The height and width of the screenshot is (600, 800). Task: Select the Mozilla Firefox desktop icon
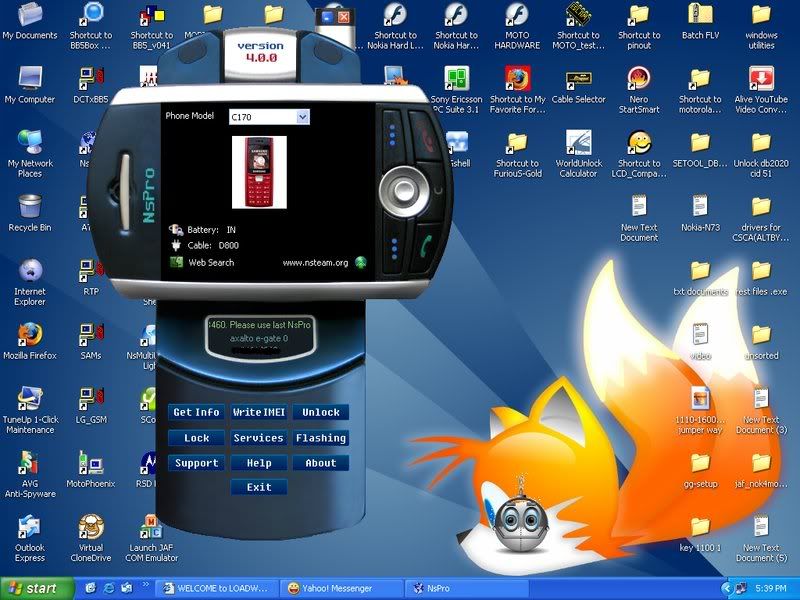coord(30,341)
